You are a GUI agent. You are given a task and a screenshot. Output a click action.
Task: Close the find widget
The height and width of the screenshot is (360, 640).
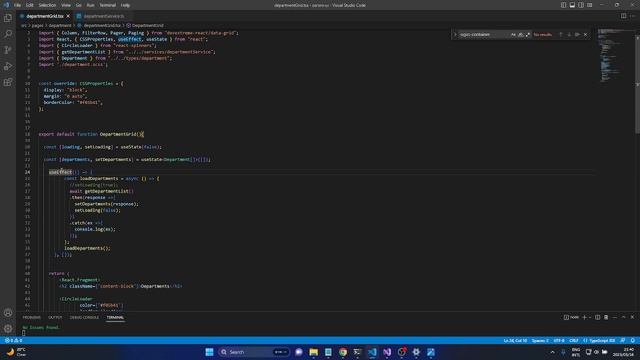pyautogui.click(x=585, y=35)
